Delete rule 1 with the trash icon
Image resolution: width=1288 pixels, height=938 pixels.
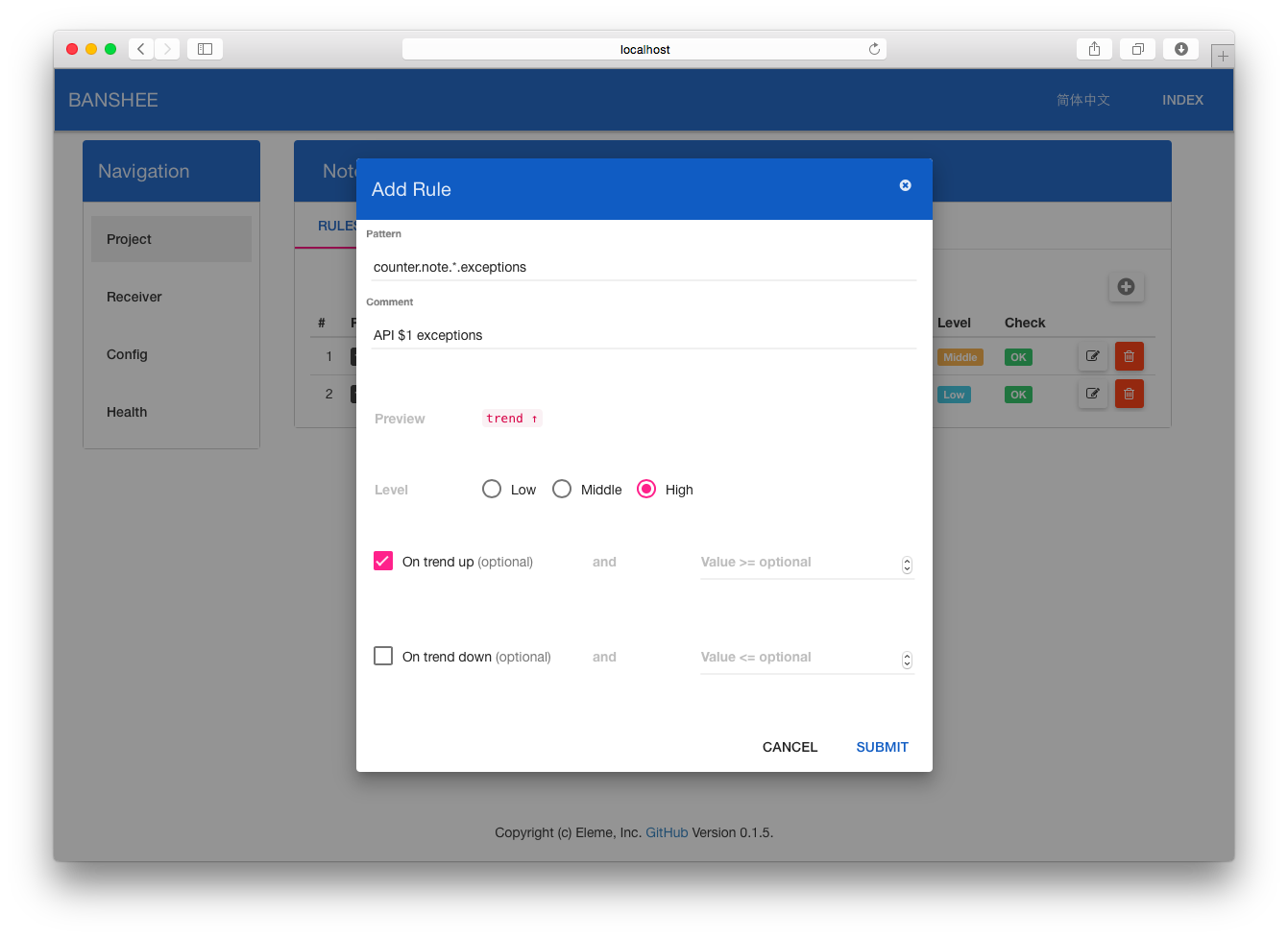click(1130, 356)
